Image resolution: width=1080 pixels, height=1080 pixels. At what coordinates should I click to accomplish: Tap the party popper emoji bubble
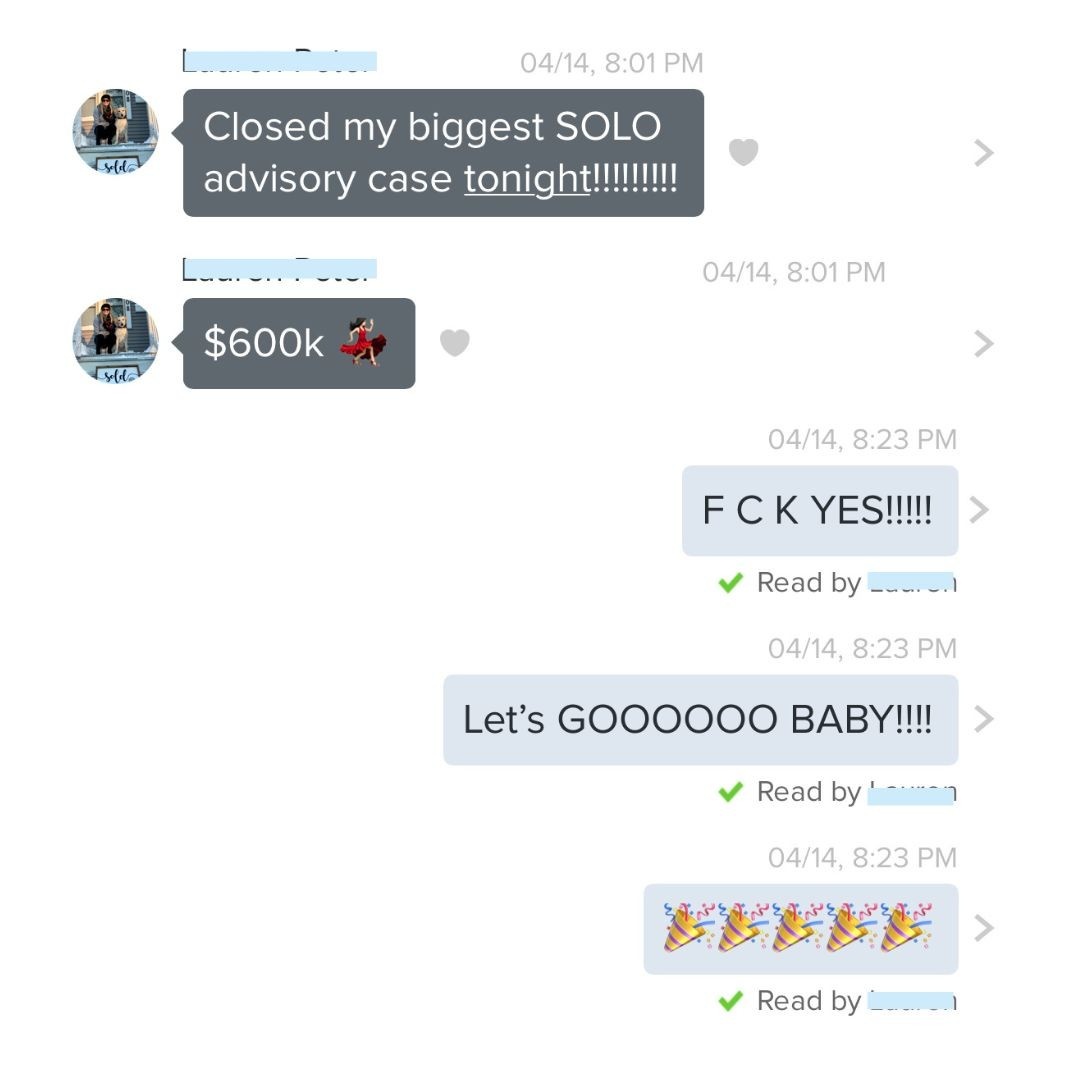[x=800, y=928]
